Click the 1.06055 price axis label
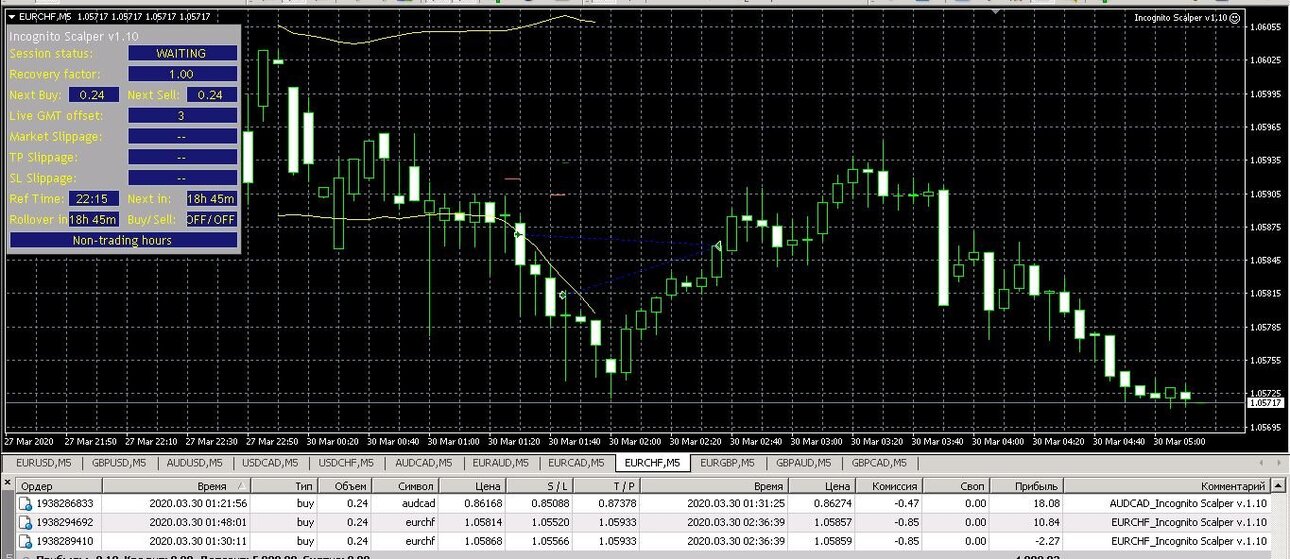Screen dimensions: 1290x559 [x=1266, y=27]
